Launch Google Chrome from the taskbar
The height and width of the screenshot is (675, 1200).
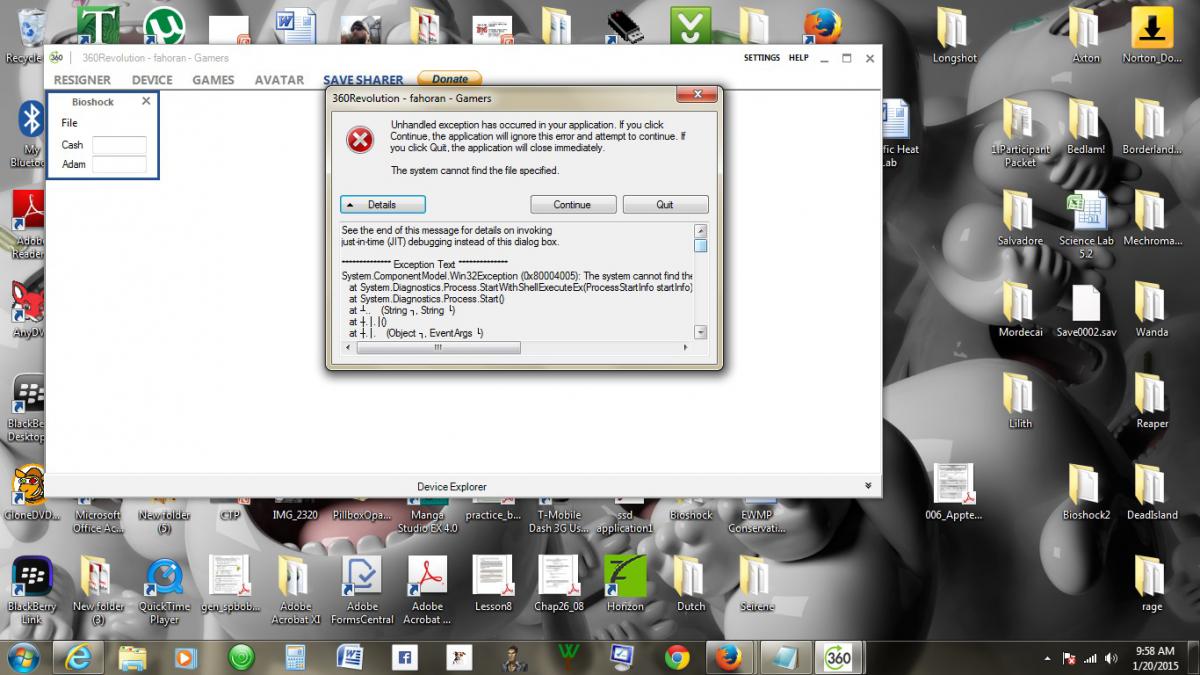(677, 657)
